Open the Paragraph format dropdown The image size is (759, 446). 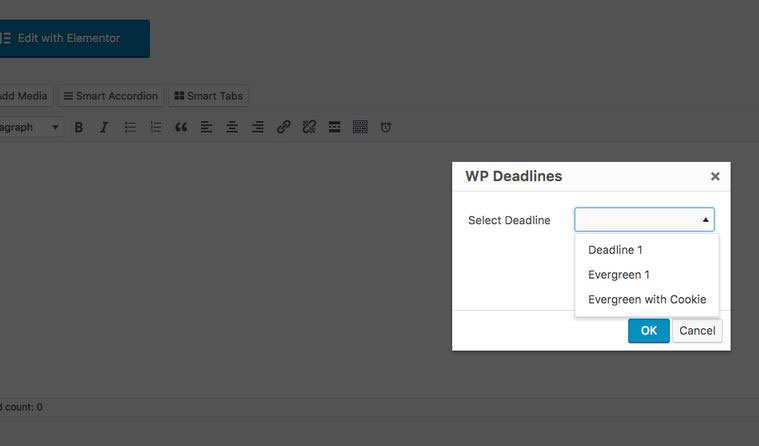(x=31, y=127)
